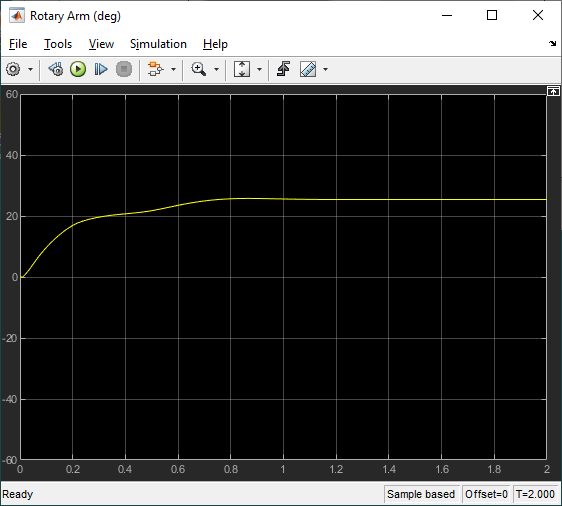562x506 pixels.
Task: Open the Configuration Properties gear icon
Action: [13, 69]
